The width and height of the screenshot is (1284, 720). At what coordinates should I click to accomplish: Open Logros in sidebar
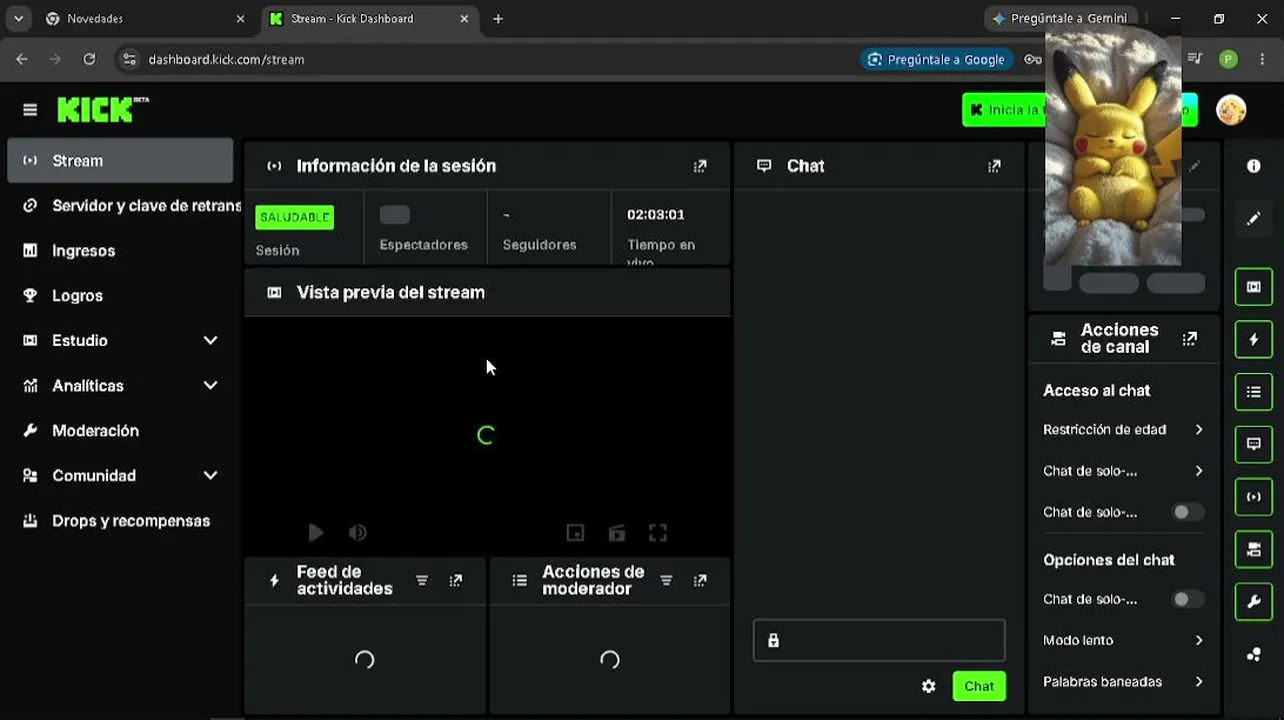[x=120, y=295]
